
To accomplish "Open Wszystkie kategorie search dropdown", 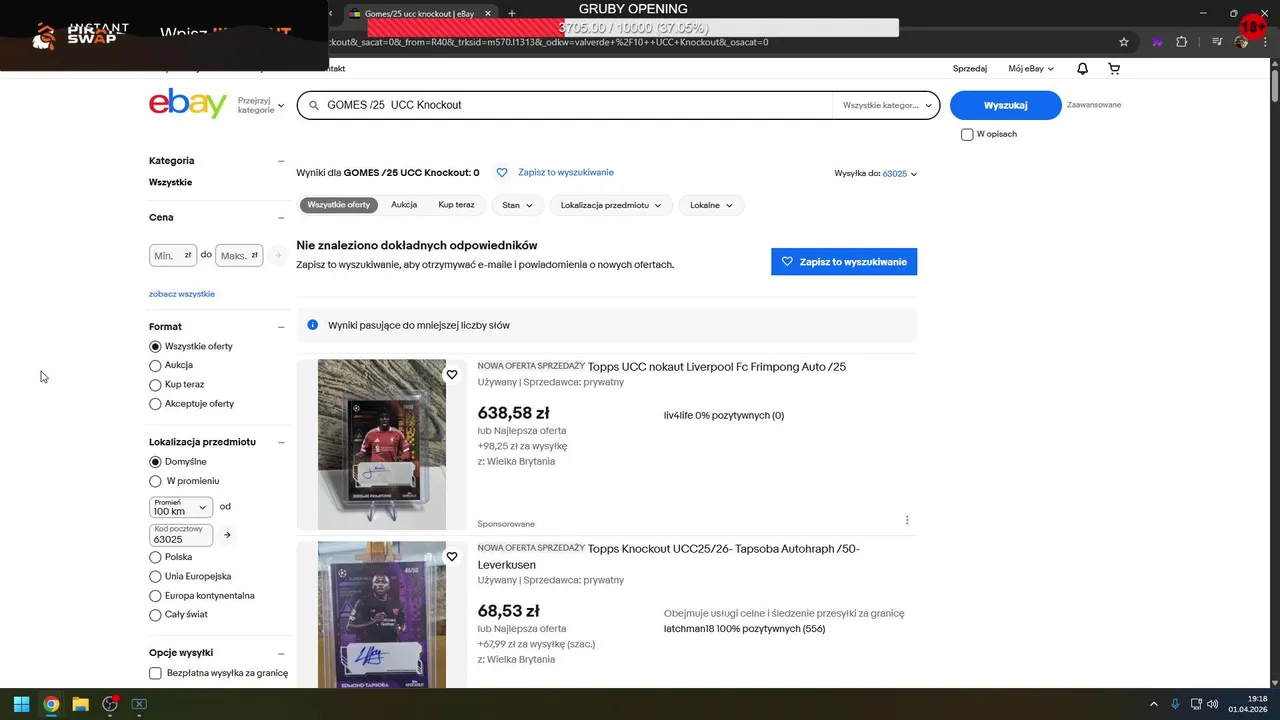I will (x=888, y=105).
